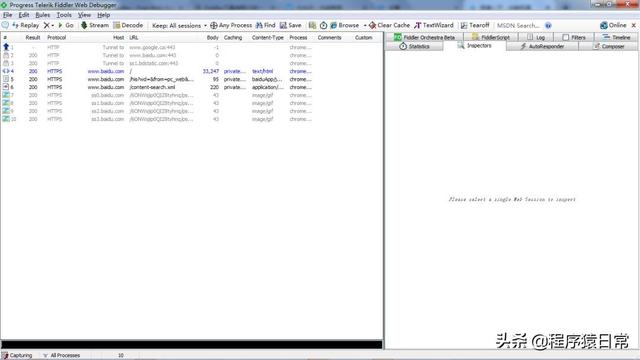Click the session 5 document icon
This screenshot has height=360, width=640.
tap(6, 79)
